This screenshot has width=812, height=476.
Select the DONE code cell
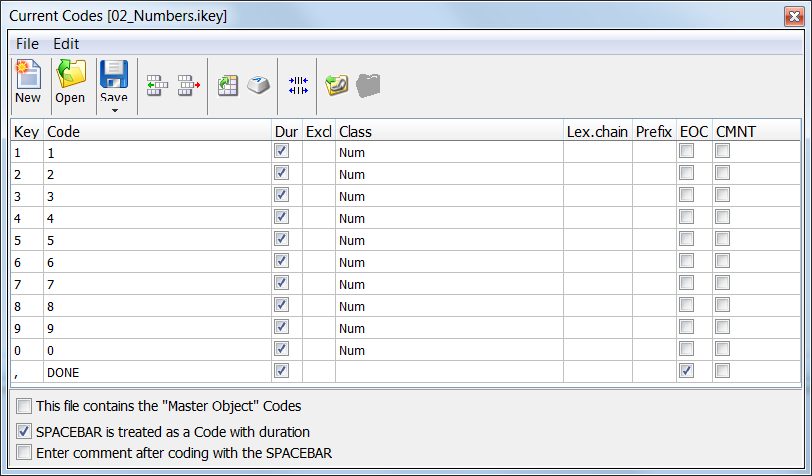156,372
